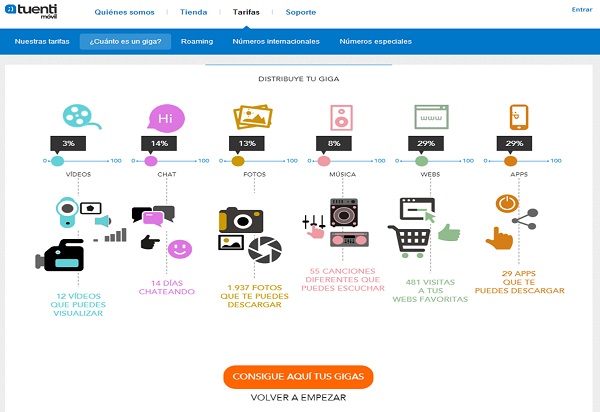
Task: Select the ¿Cuánto es un giga? tab
Action: coord(125,41)
